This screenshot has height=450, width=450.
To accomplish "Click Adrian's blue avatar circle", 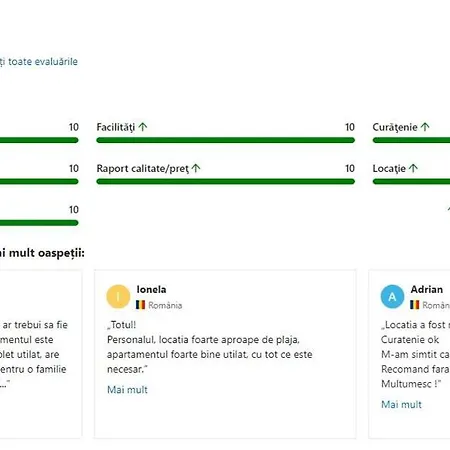I will click(392, 297).
